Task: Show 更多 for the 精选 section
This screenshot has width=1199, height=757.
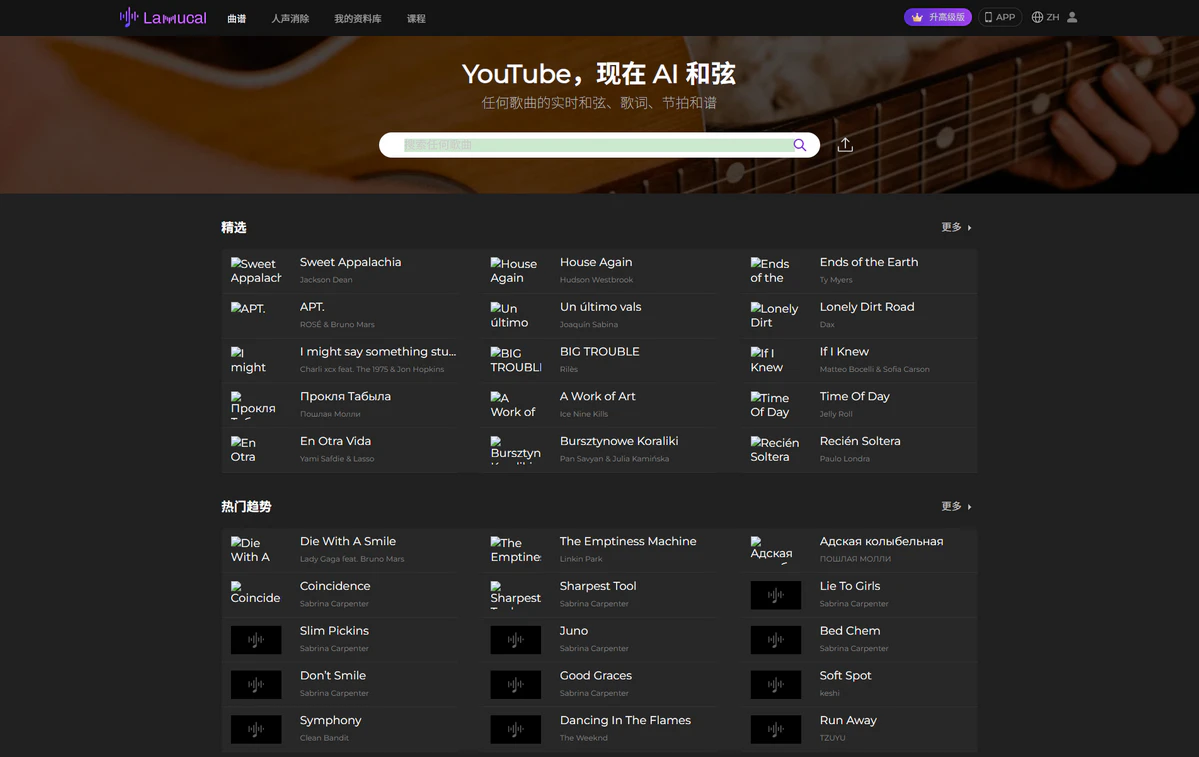Action: 956,227
